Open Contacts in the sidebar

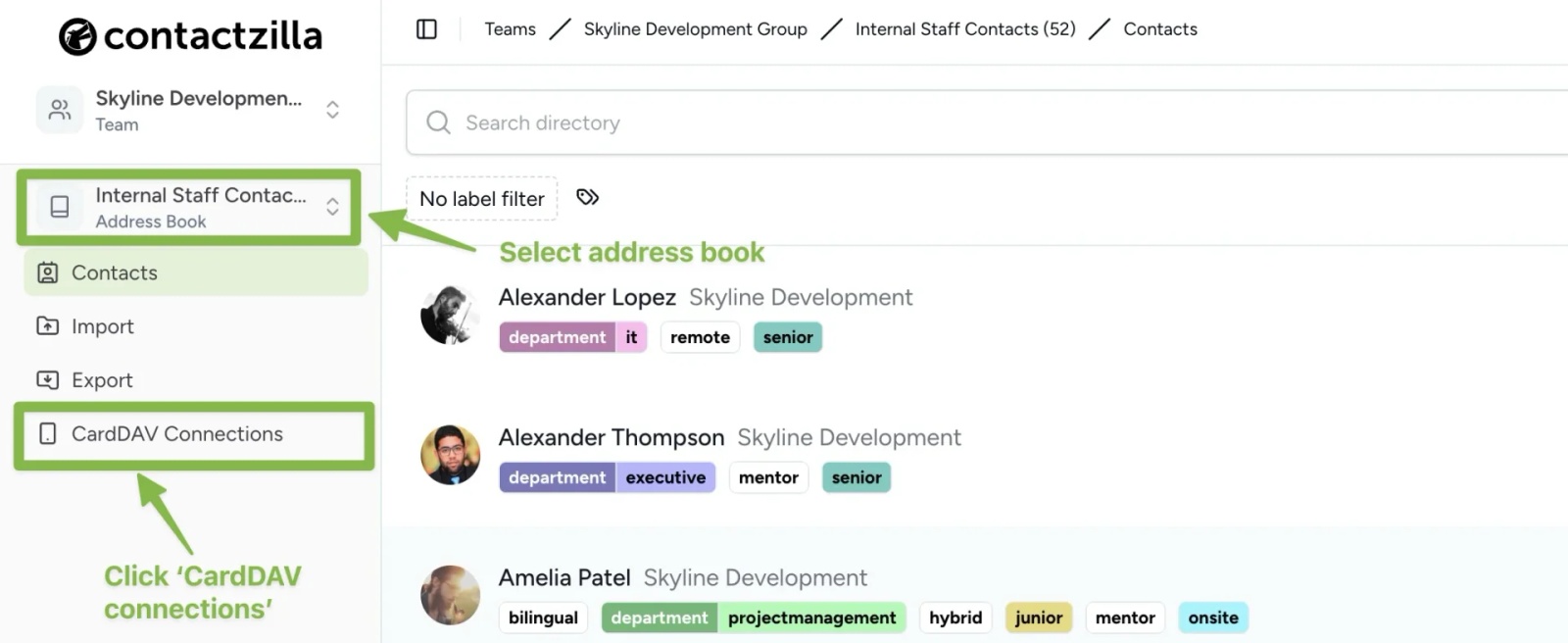(196, 272)
